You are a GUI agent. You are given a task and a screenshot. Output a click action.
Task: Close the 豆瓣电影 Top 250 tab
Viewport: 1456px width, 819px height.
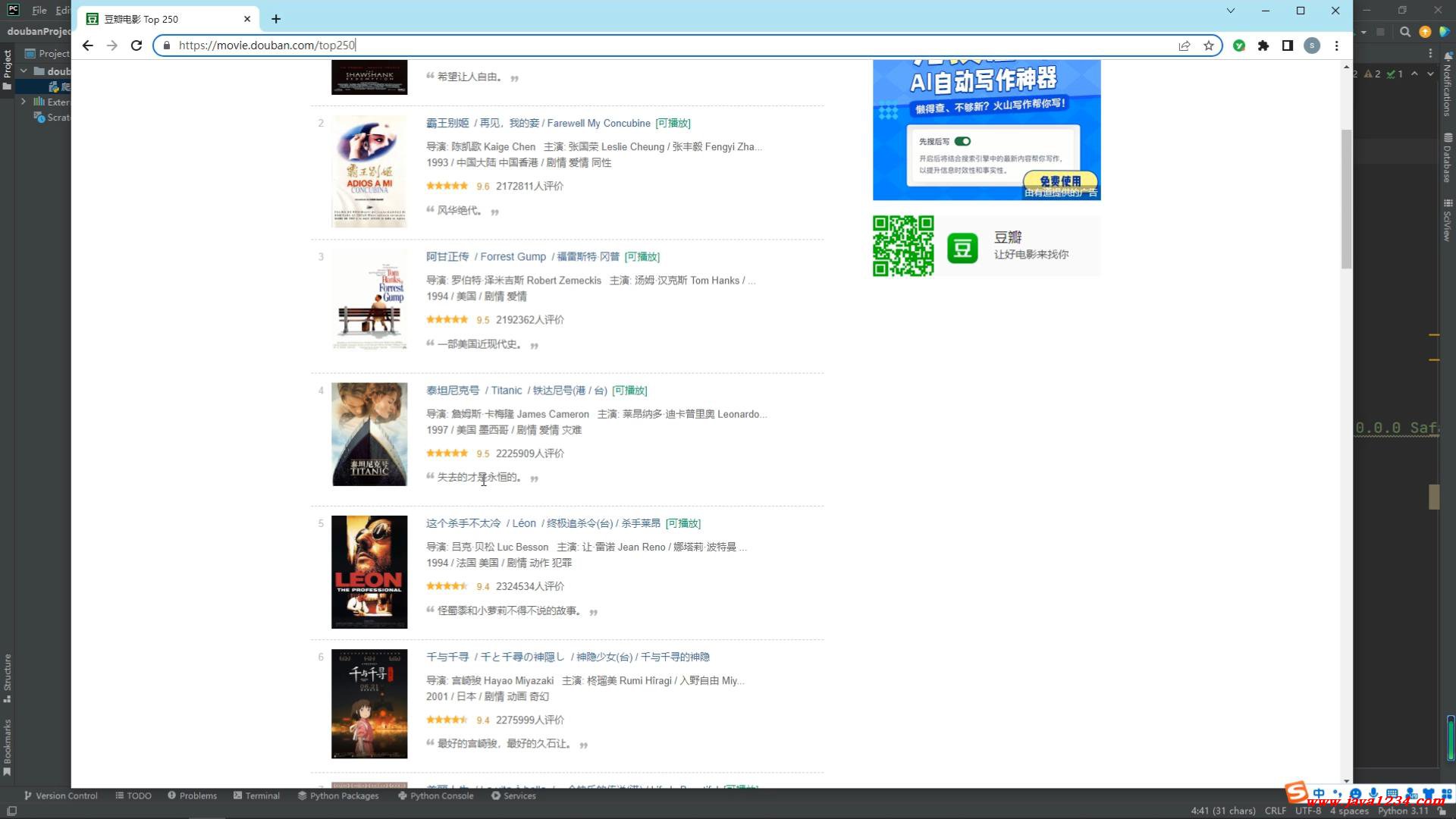[x=247, y=19]
